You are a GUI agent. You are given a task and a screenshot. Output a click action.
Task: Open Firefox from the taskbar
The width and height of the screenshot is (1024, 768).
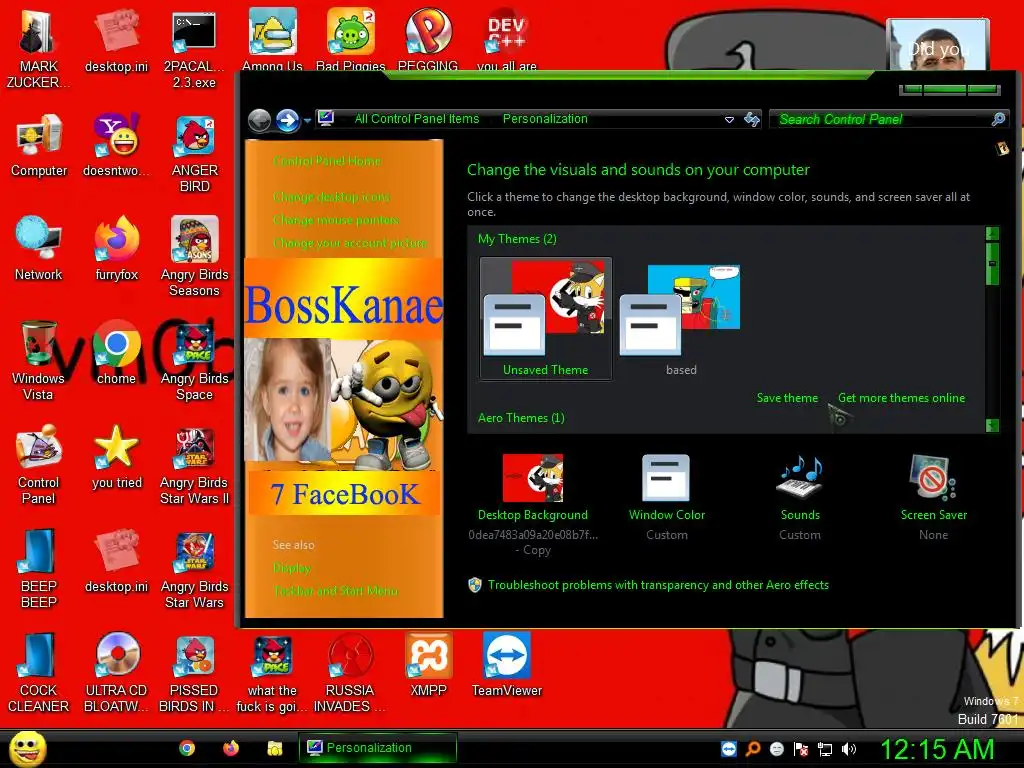[231, 748]
